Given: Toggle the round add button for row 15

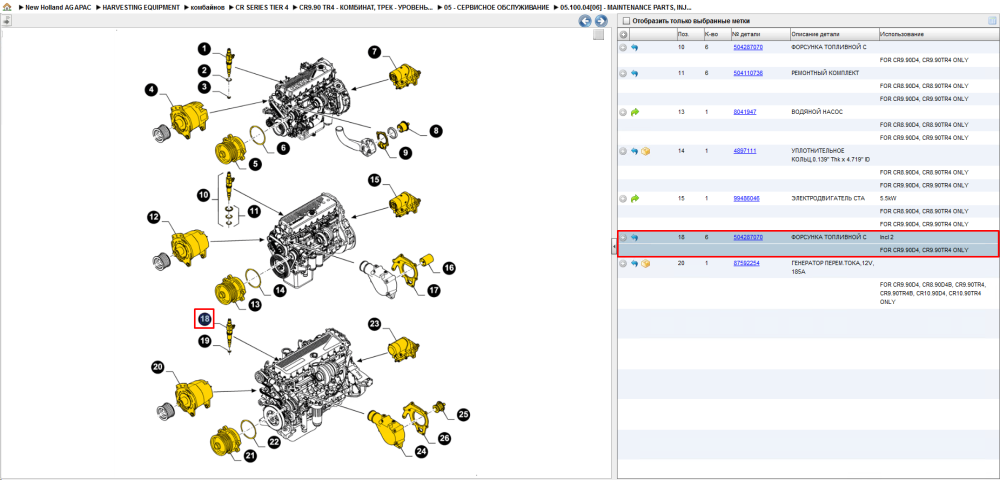Looking at the screenshot, I should tap(623, 199).
